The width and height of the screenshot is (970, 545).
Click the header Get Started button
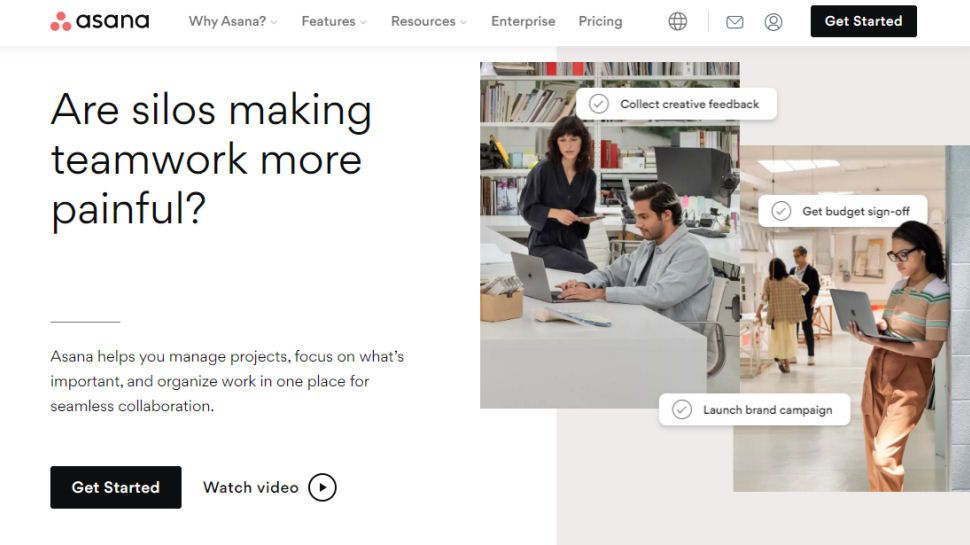point(863,21)
